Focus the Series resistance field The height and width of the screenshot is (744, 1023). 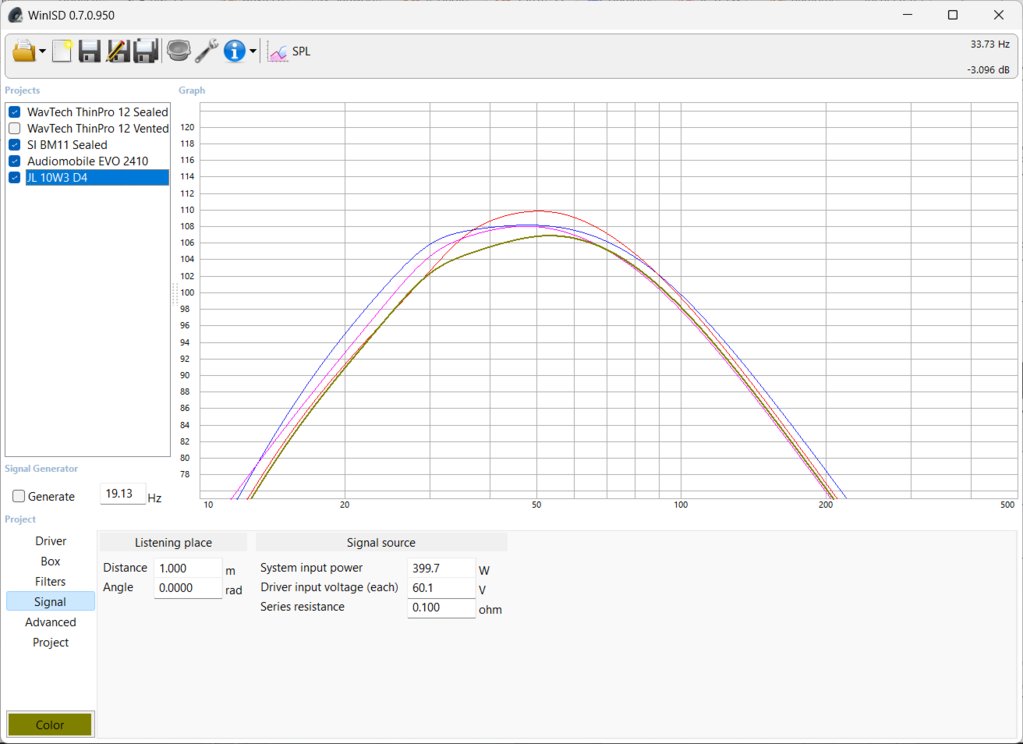pos(441,608)
